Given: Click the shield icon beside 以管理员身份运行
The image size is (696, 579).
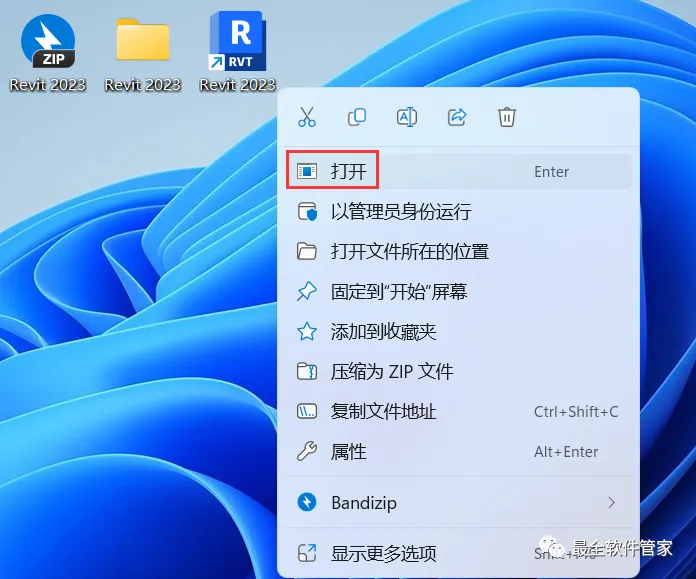Looking at the screenshot, I should (x=307, y=212).
